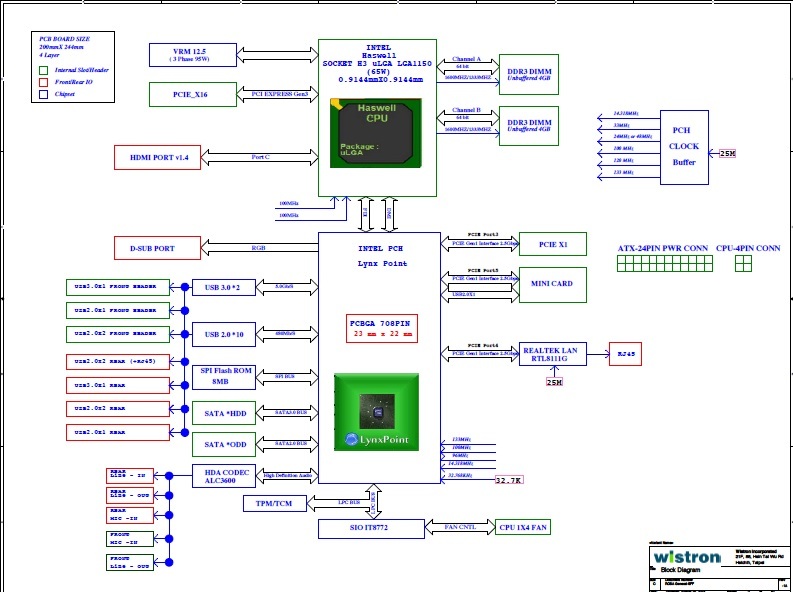Image resolution: width=793 pixels, height=592 pixels.
Task: Select the USB 3.0 *2 block
Action: (224, 288)
